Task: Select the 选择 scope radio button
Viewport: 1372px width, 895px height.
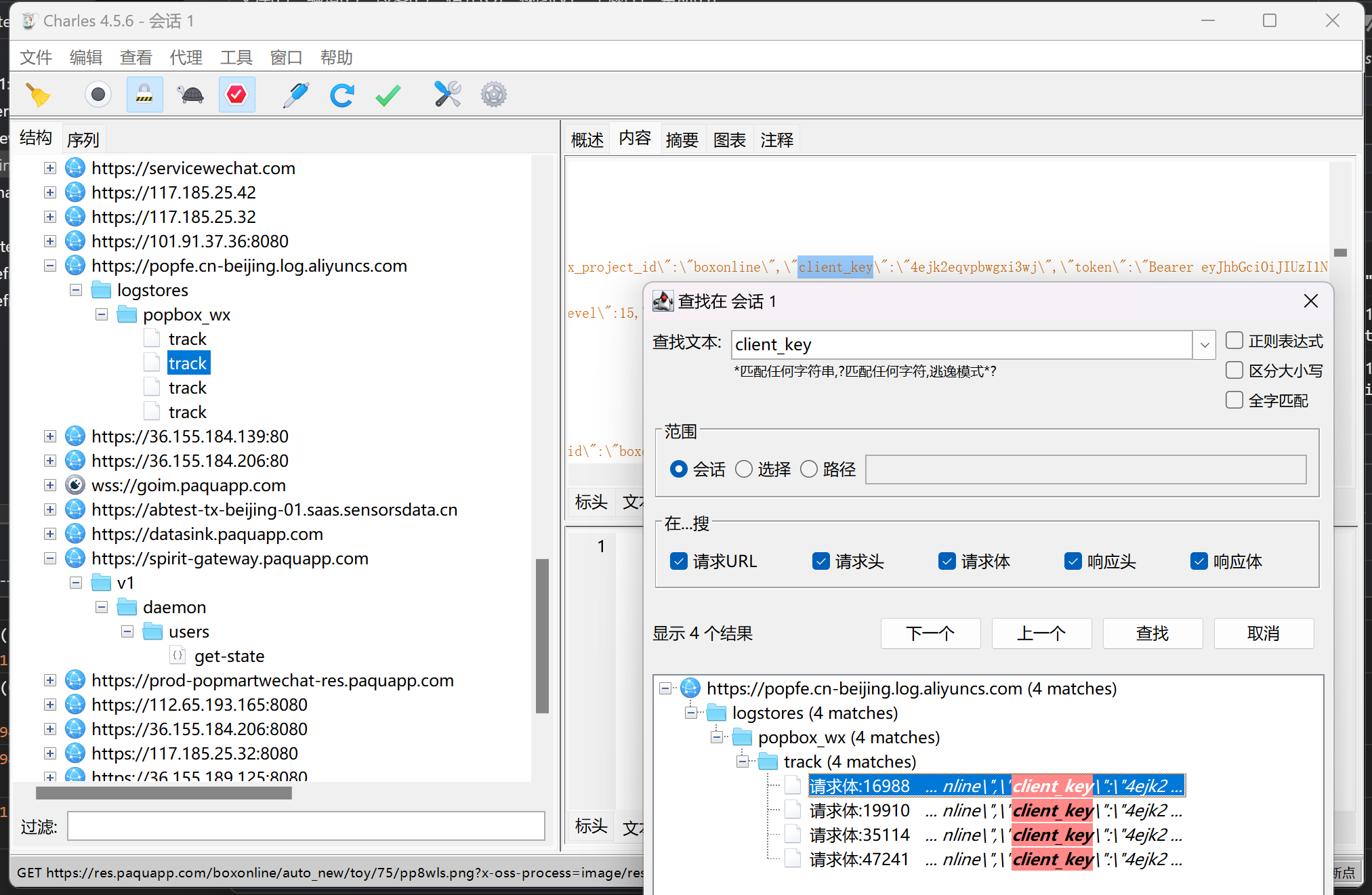Action: click(744, 469)
